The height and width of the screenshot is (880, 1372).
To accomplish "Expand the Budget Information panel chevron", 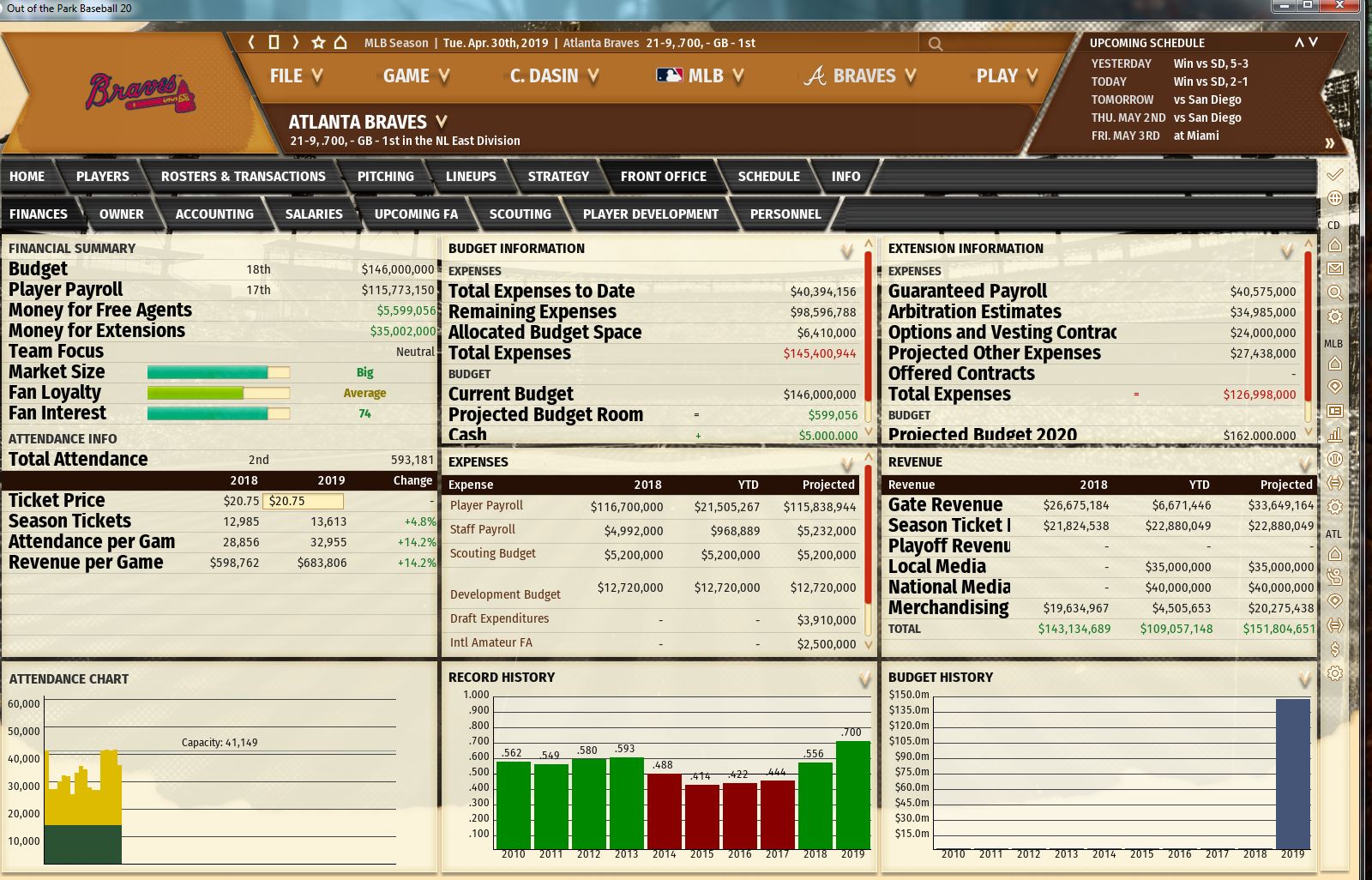I will click(847, 251).
